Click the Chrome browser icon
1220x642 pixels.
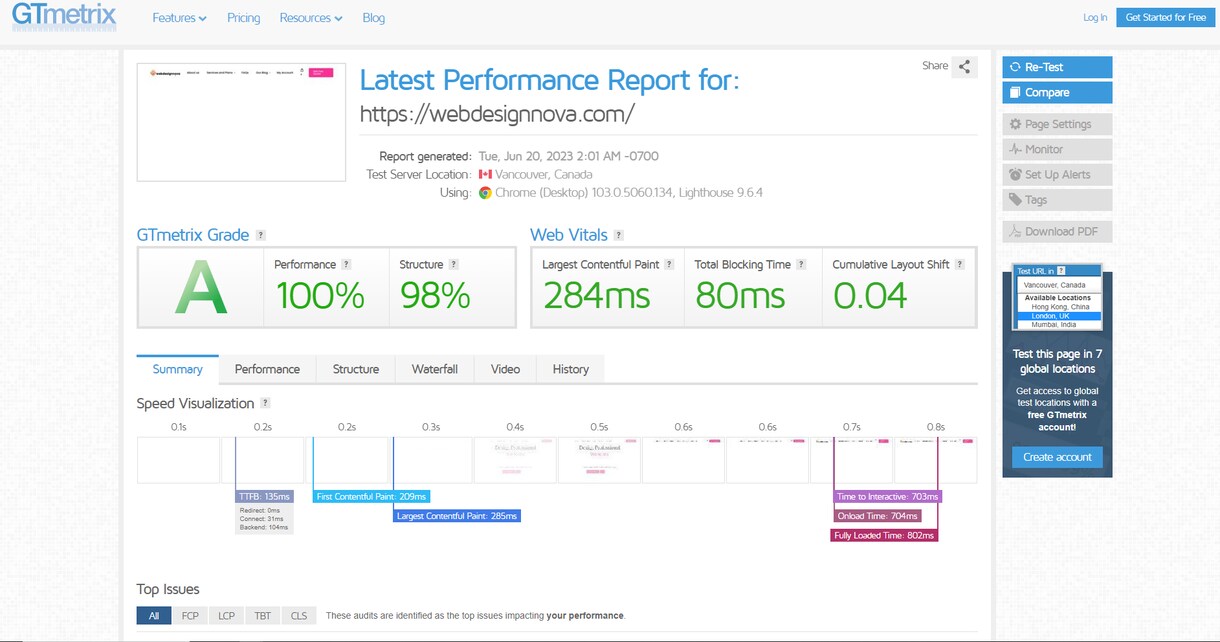coord(485,193)
